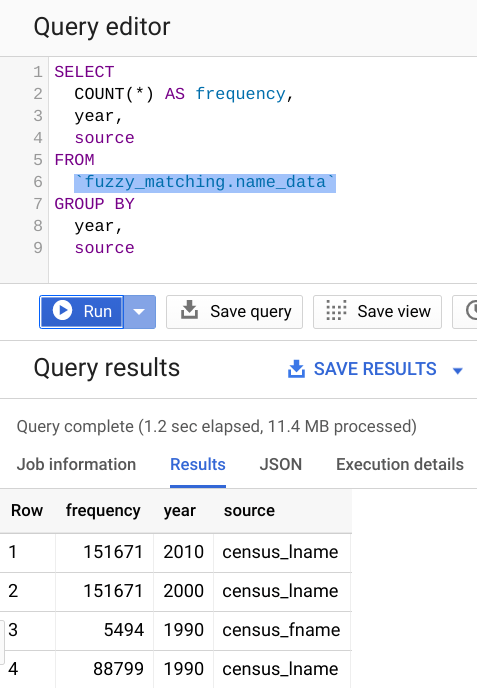
Task: Select the Results tab
Action: [198, 464]
